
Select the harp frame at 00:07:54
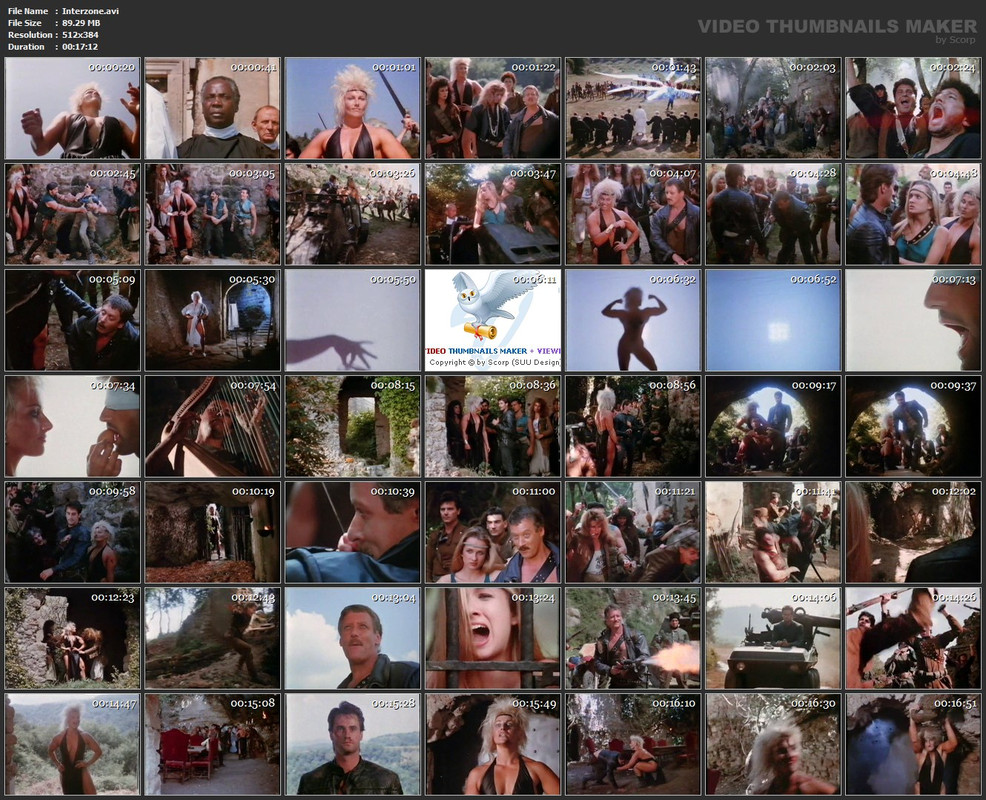pyautogui.click(x=213, y=426)
